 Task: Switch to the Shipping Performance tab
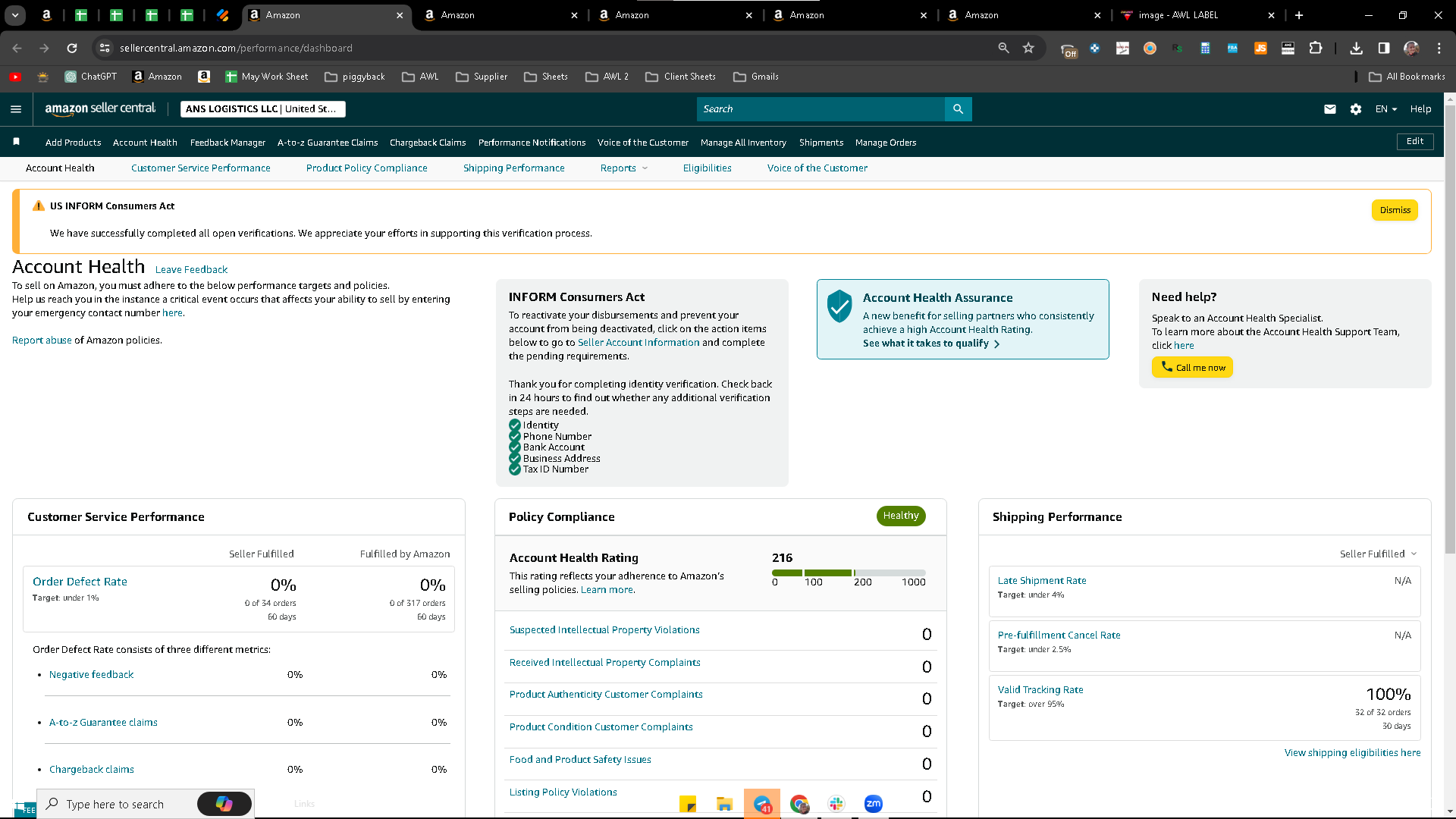(514, 168)
